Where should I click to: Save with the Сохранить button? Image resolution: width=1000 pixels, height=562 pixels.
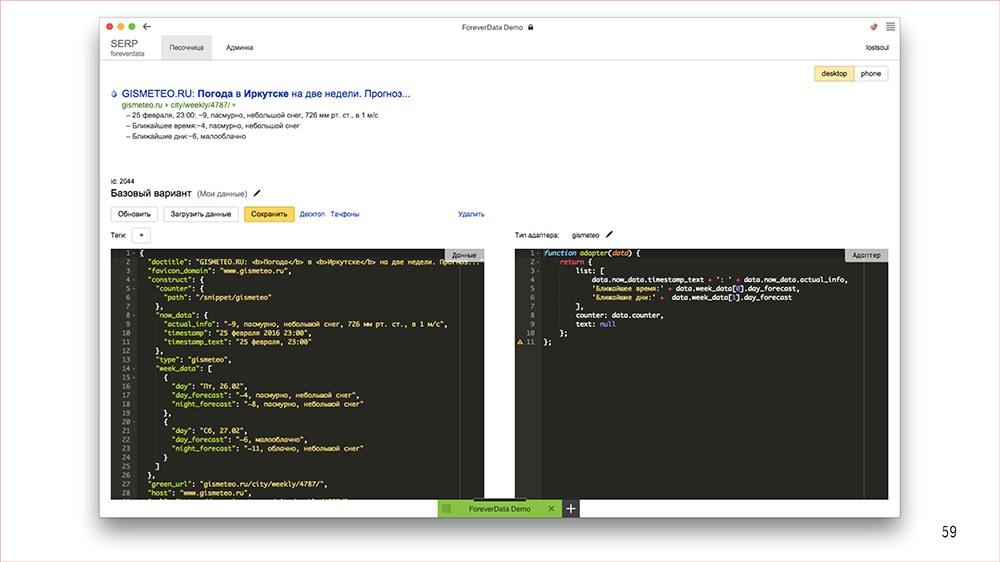268,214
